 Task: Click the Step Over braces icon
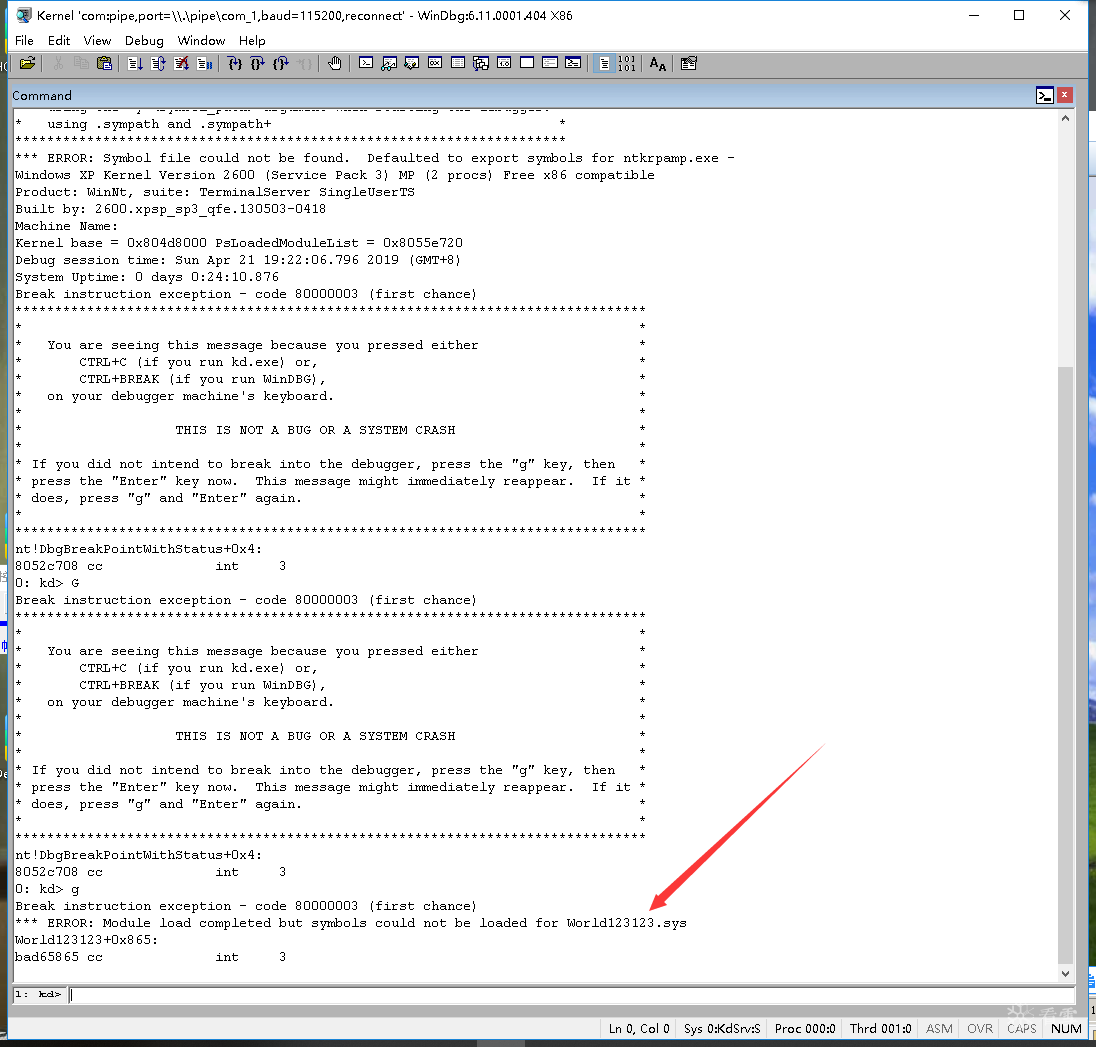(258, 64)
